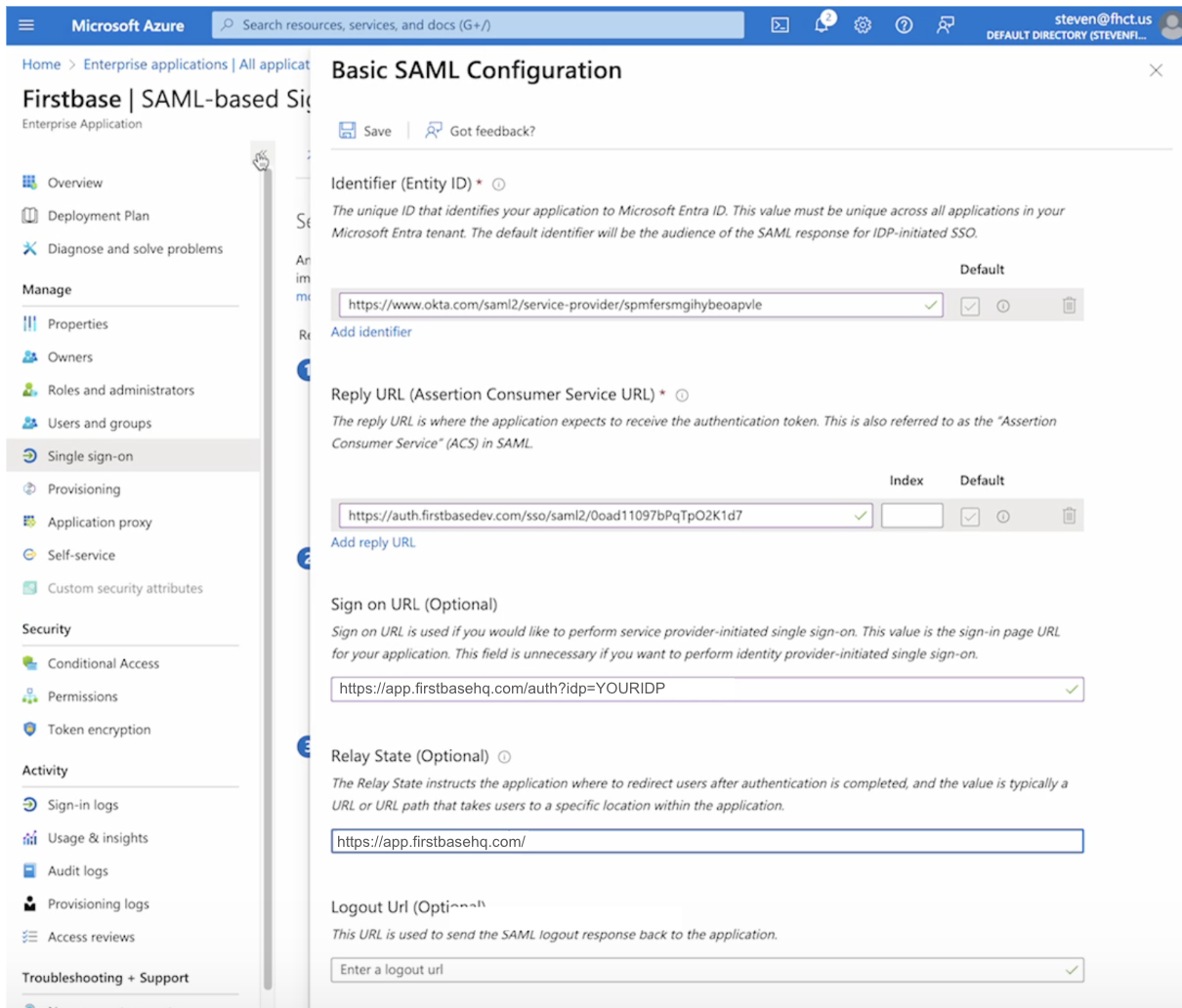Click the Got feedback person icon
1182x1008 pixels.
433,130
